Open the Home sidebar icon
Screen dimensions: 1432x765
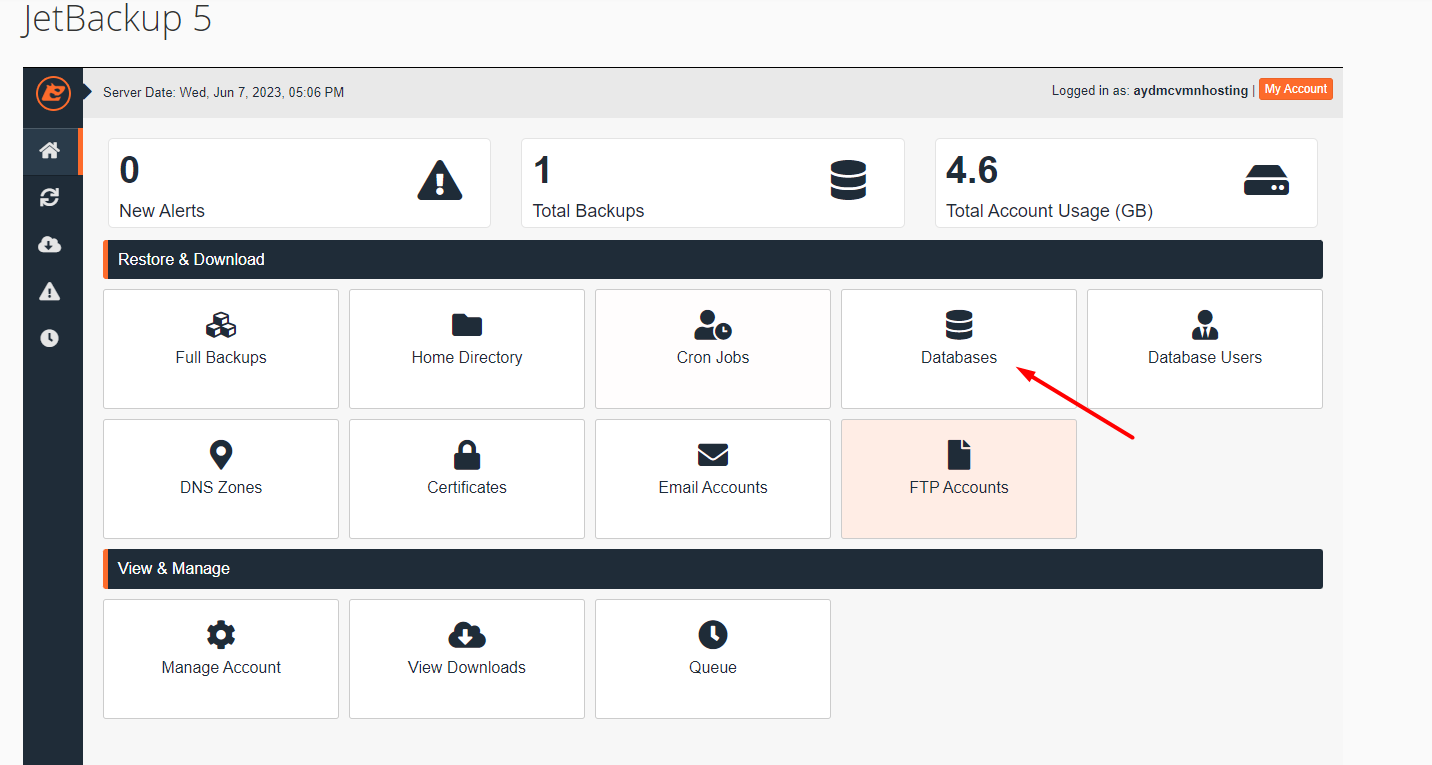(49, 151)
